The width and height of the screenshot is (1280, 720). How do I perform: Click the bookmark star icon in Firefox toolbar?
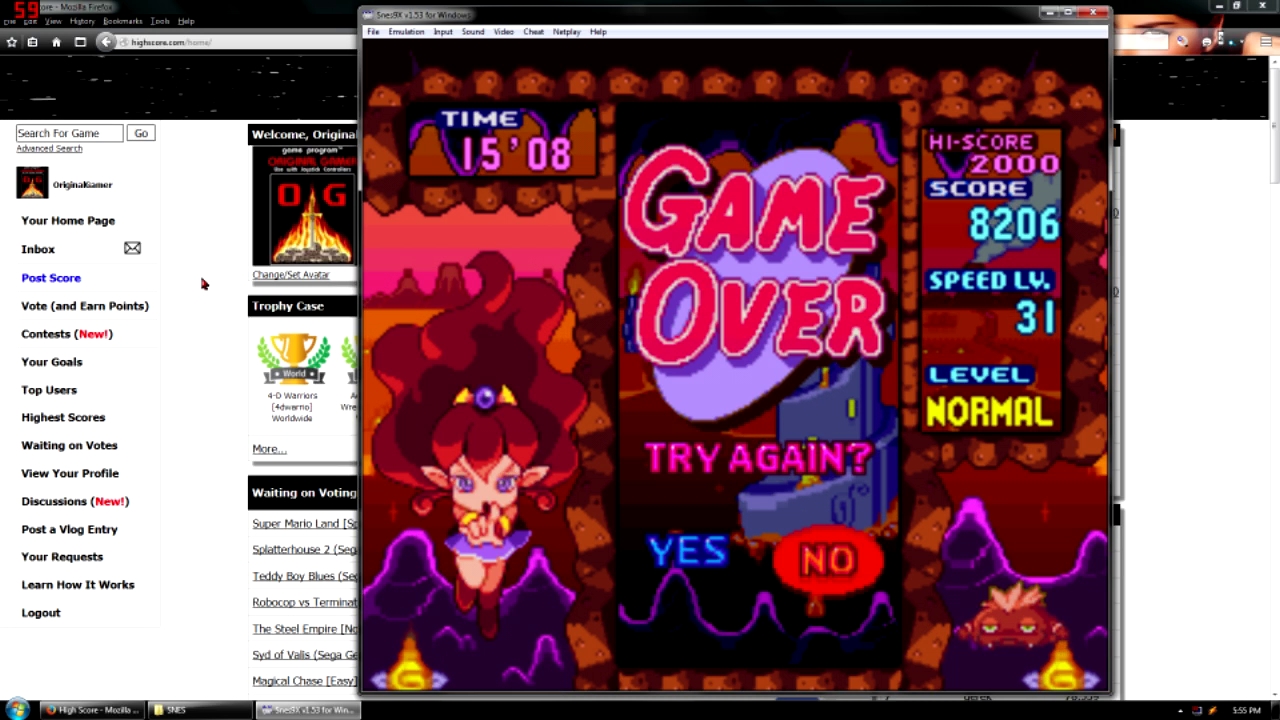coord(12,42)
